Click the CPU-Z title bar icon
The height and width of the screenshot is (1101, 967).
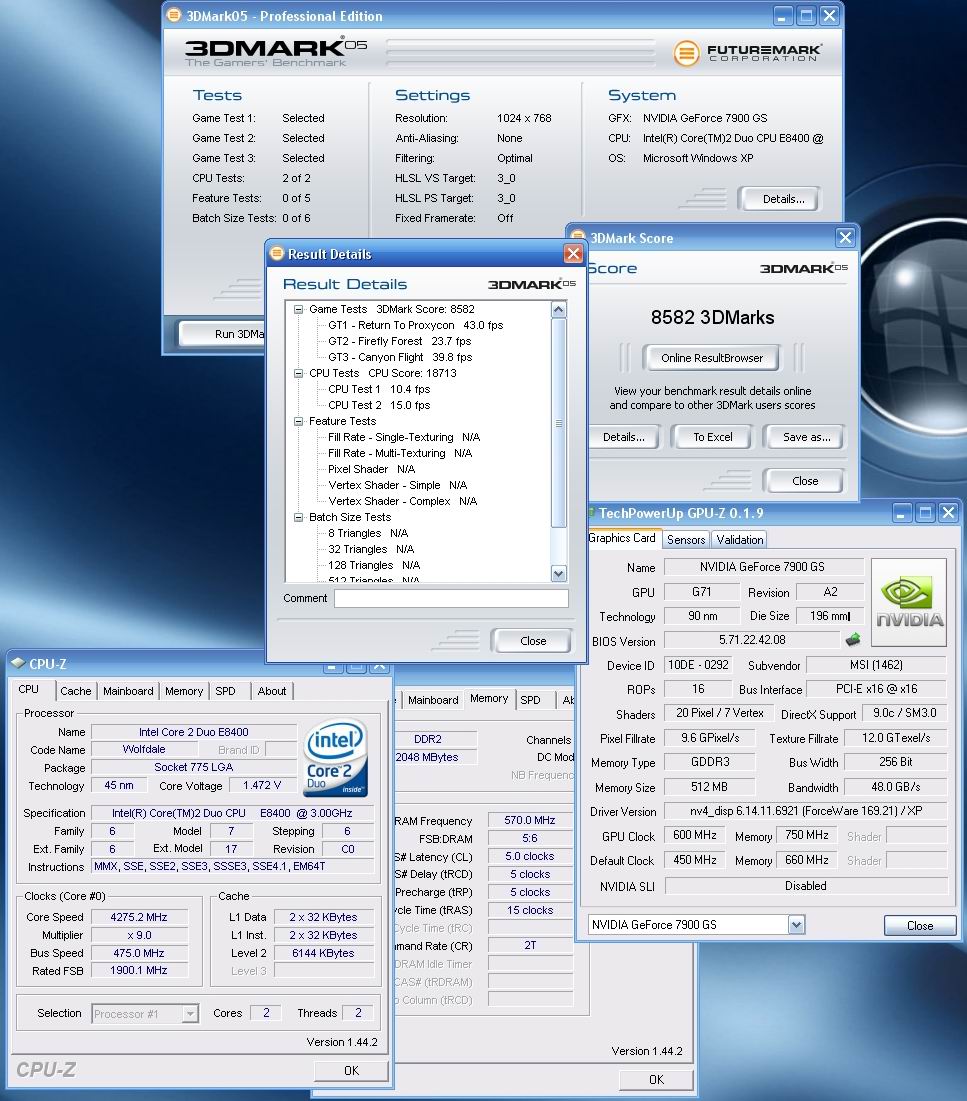coord(18,663)
